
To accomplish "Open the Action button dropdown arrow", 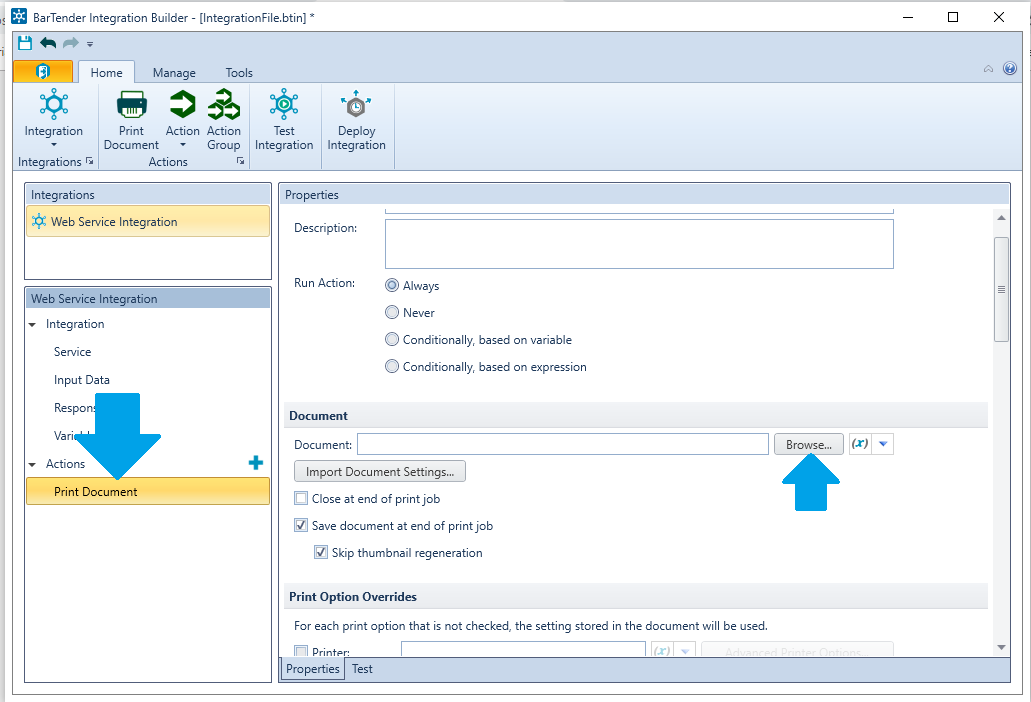I will coord(183,145).
